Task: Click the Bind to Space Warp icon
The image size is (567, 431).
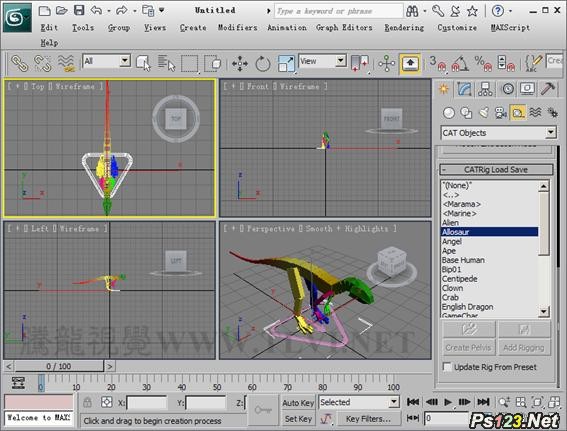Action: pos(66,63)
